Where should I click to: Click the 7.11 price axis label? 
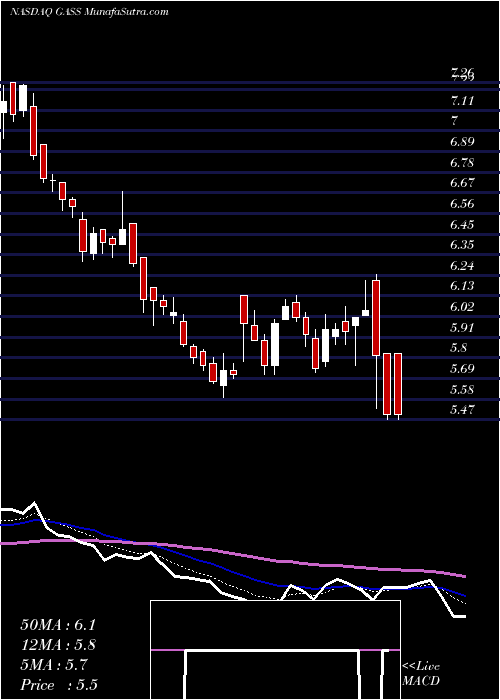pyautogui.click(x=462, y=101)
